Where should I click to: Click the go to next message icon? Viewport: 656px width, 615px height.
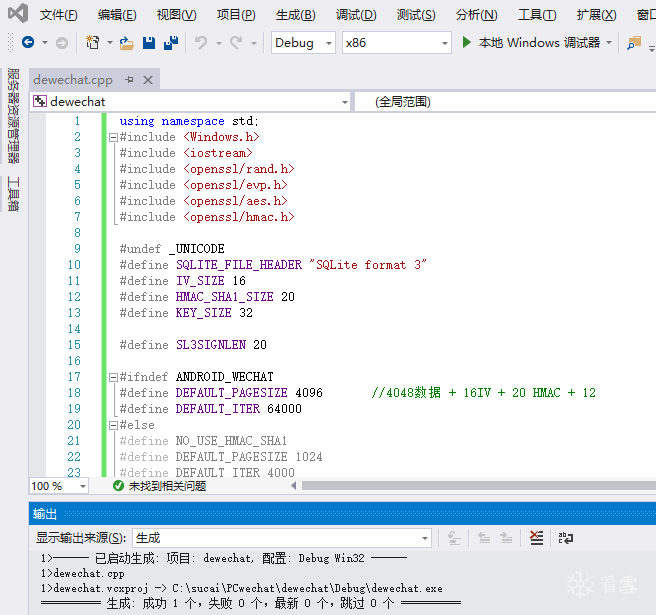[506, 538]
